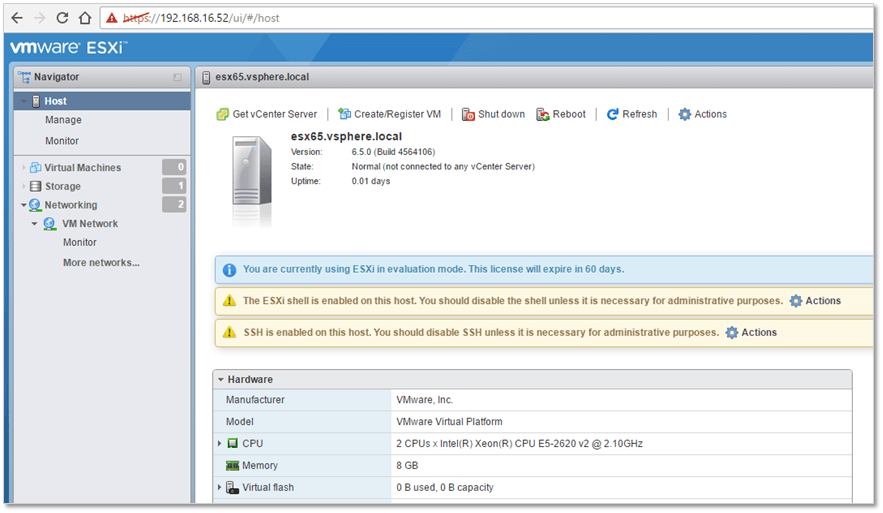Click the Virtual Machines icon
Viewport: 883px width, 513px height.
click(x=35, y=167)
